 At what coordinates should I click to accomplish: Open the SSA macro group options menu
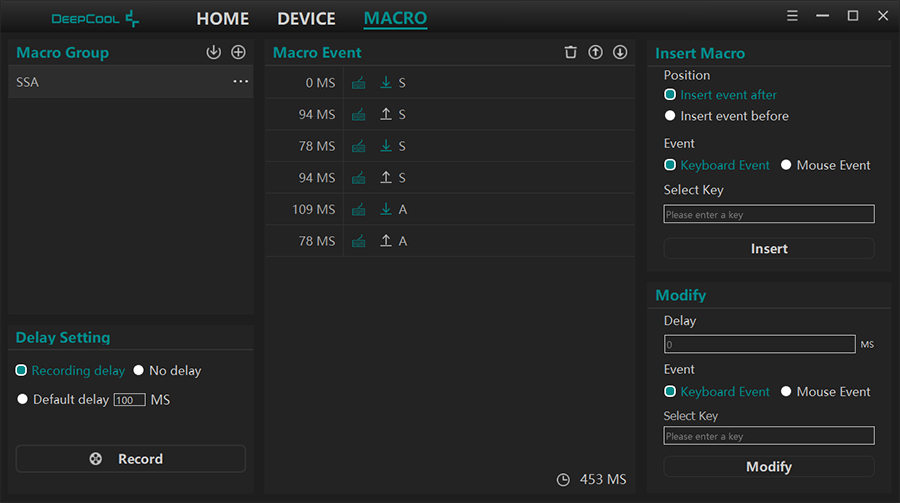click(x=240, y=82)
